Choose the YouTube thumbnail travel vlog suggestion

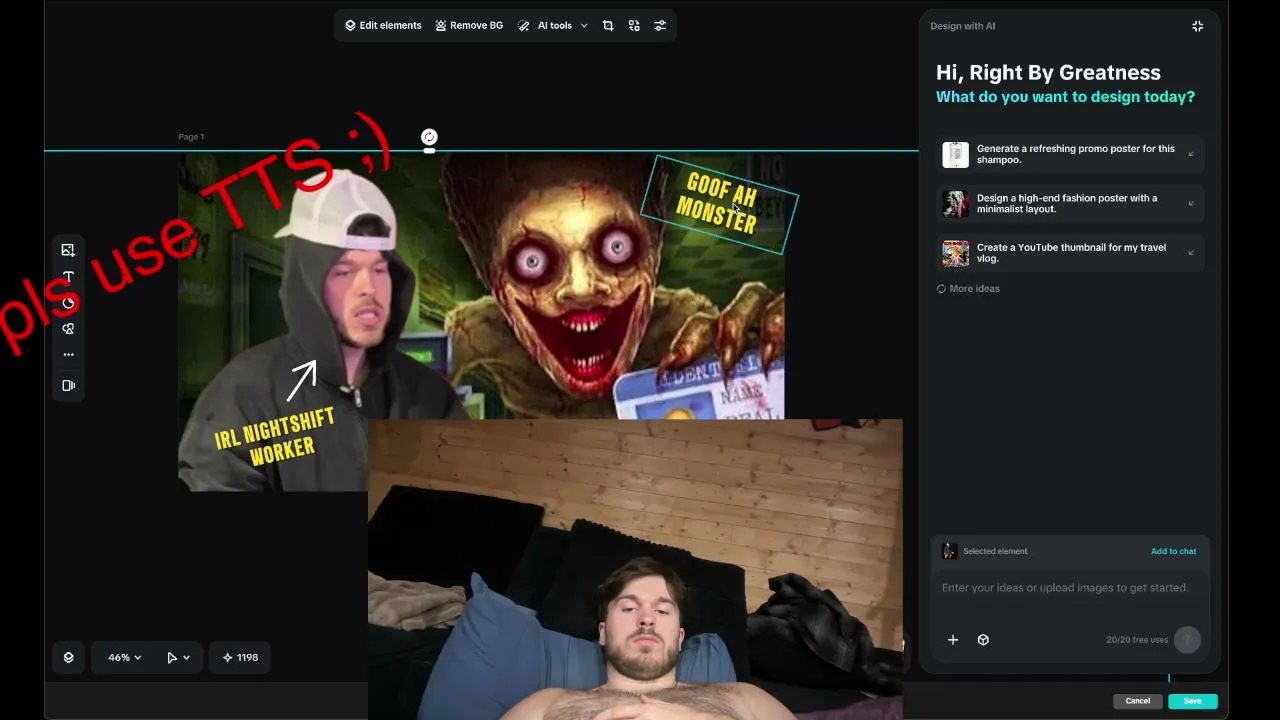point(1072,253)
